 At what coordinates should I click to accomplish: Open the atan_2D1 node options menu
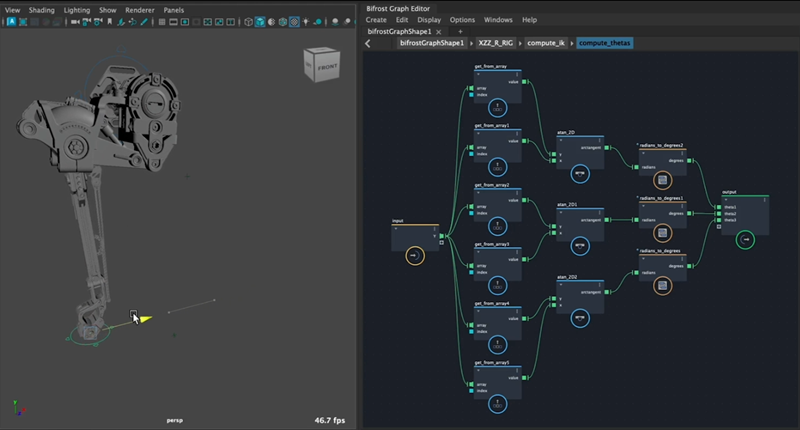point(600,213)
